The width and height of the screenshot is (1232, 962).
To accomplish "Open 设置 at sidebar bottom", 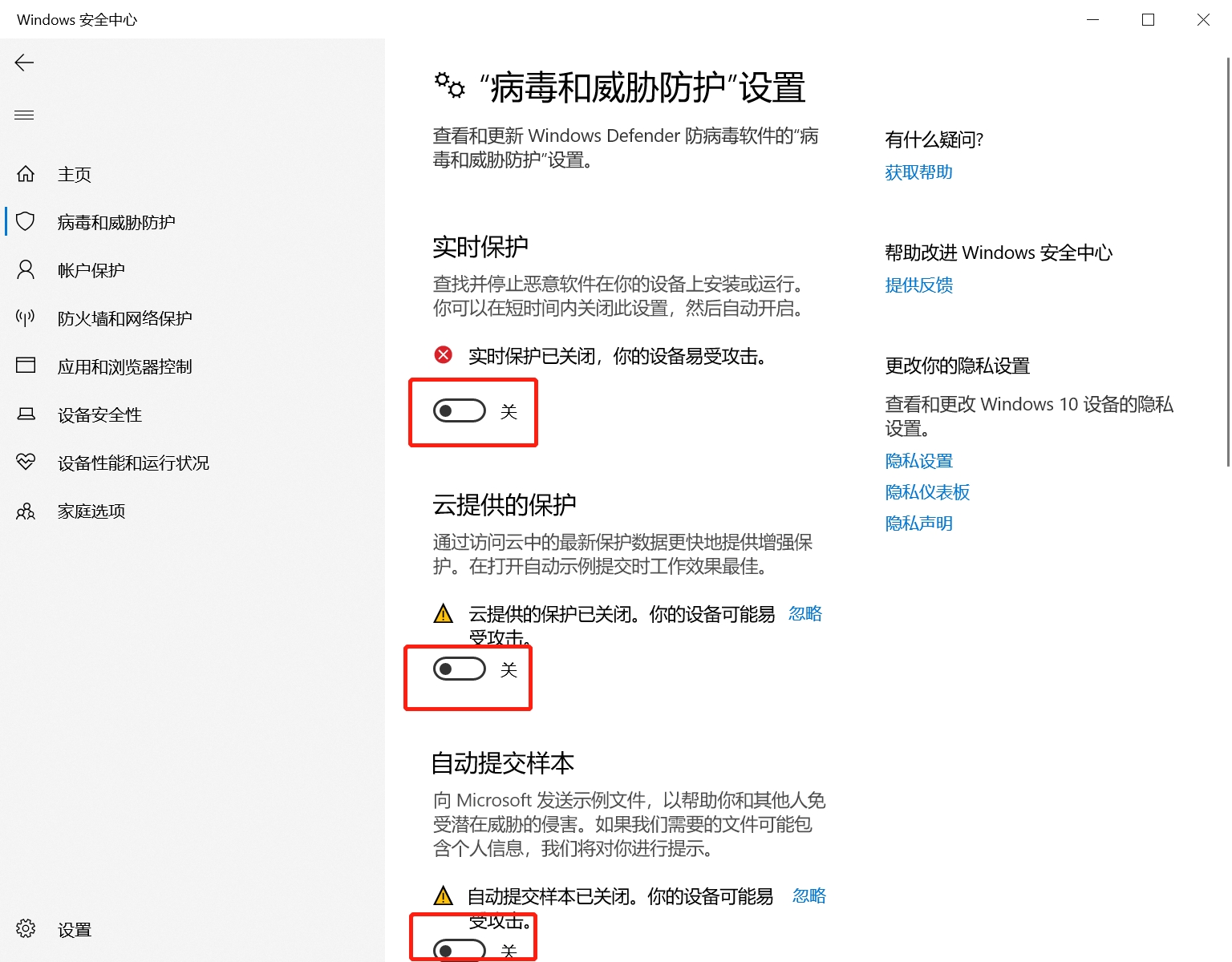I will (75, 930).
